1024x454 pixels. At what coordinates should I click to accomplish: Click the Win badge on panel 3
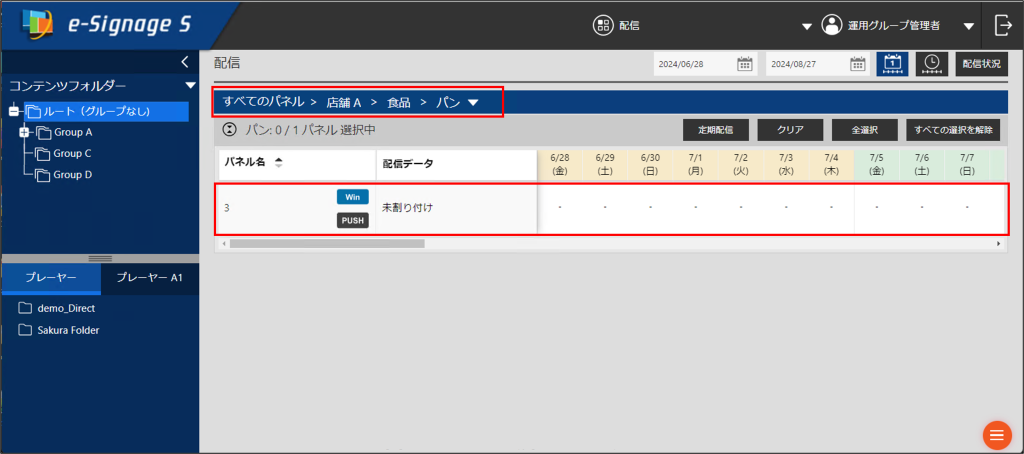353,197
